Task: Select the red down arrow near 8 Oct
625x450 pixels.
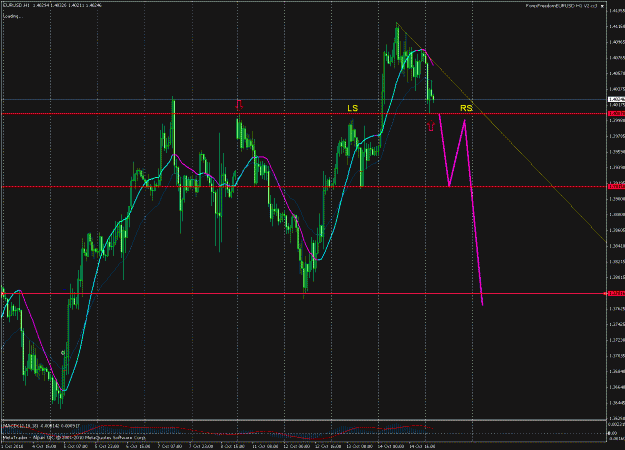Action: click(x=239, y=105)
